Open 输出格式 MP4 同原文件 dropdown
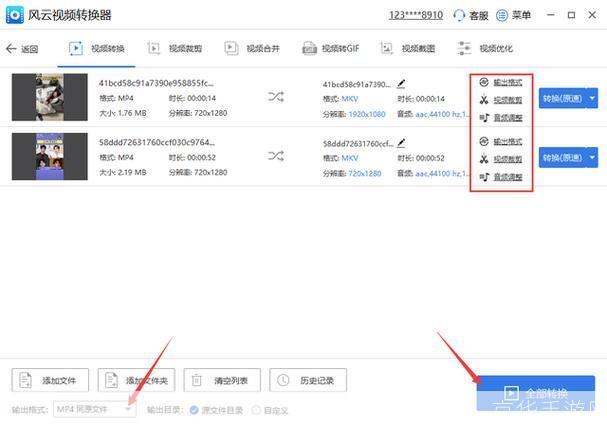 click(x=95, y=409)
